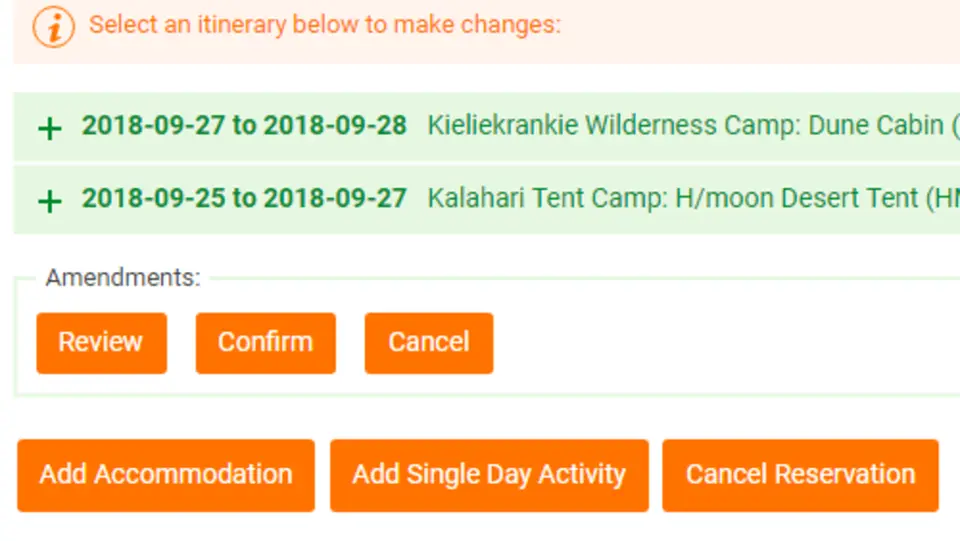This screenshot has height=541, width=960.
Task: Expand the Kieliekrankie Wilderness Camp itinerary plus icon
Action: tap(50, 129)
